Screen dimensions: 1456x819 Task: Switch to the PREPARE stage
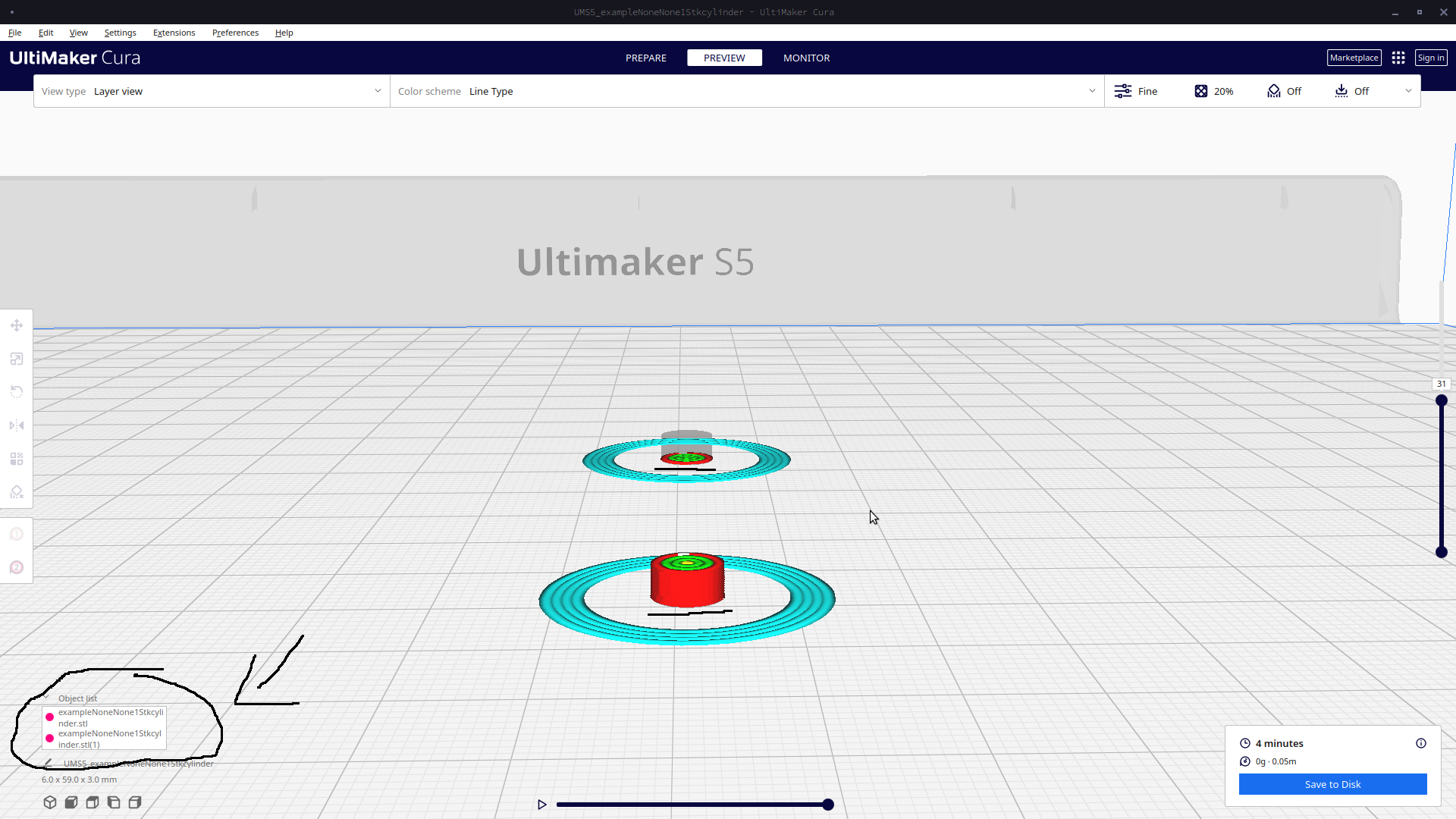tap(646, 58)
